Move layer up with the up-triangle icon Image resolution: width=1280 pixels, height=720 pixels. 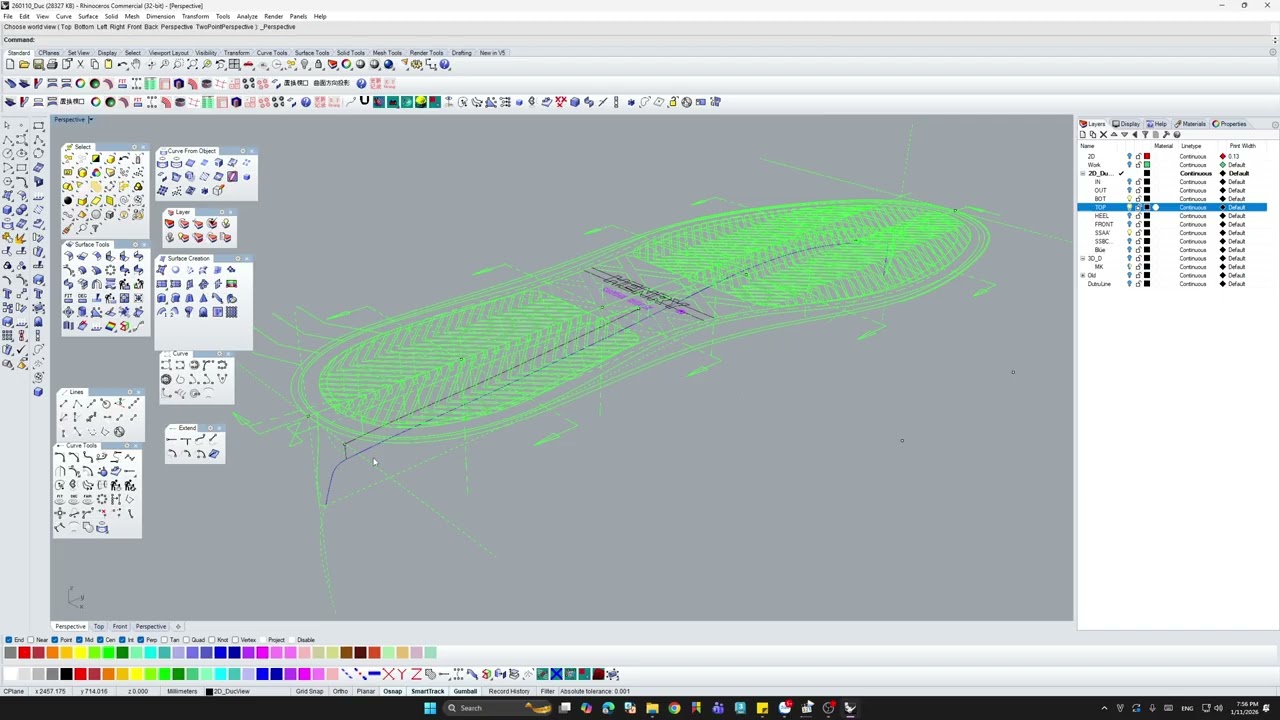pyautogui.click(x=1114, y=135)
